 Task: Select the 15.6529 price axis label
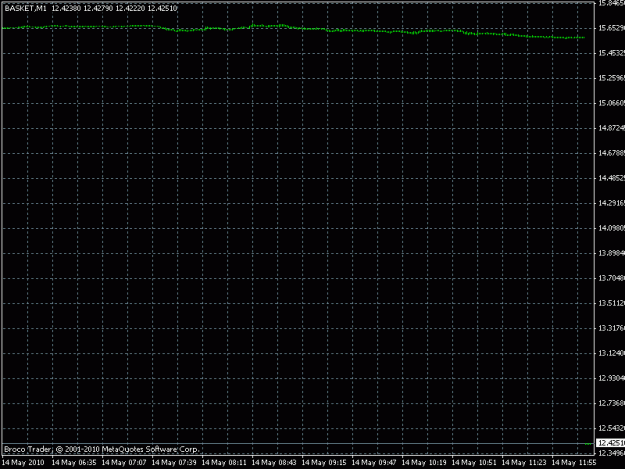pos(611,28)
